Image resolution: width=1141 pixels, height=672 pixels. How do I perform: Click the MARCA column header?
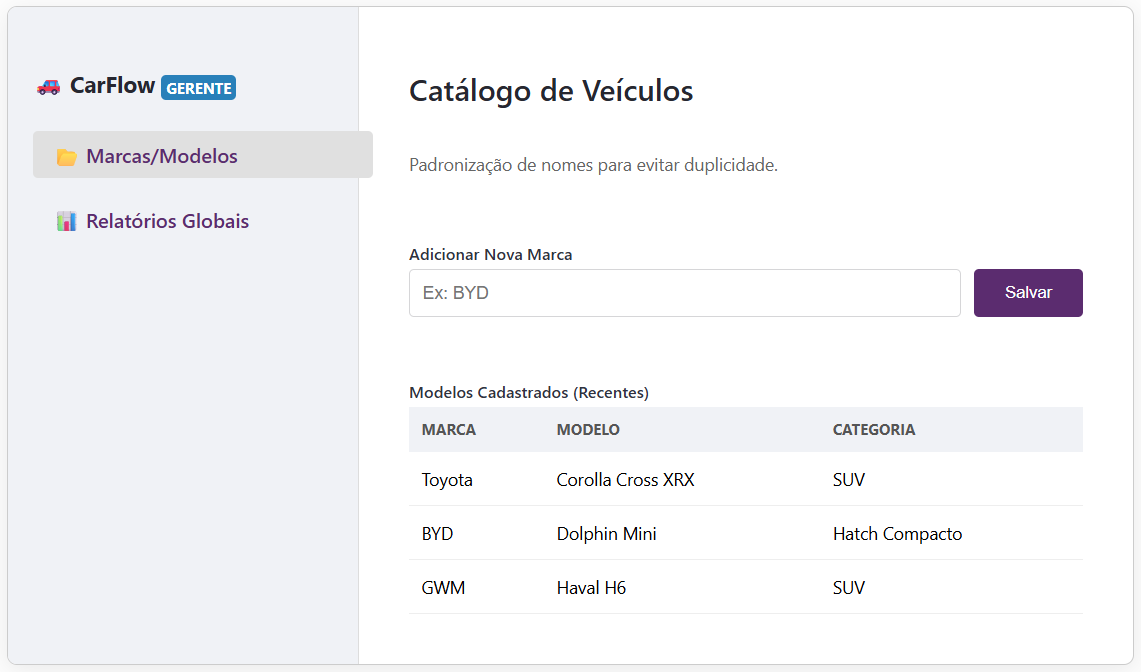pos(449,430)
